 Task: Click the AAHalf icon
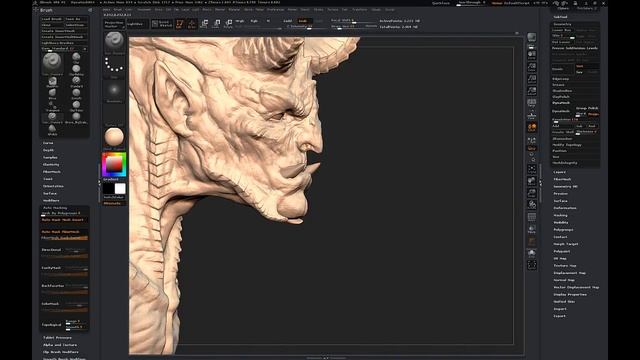pyautogui.click(x=531, y=91)
